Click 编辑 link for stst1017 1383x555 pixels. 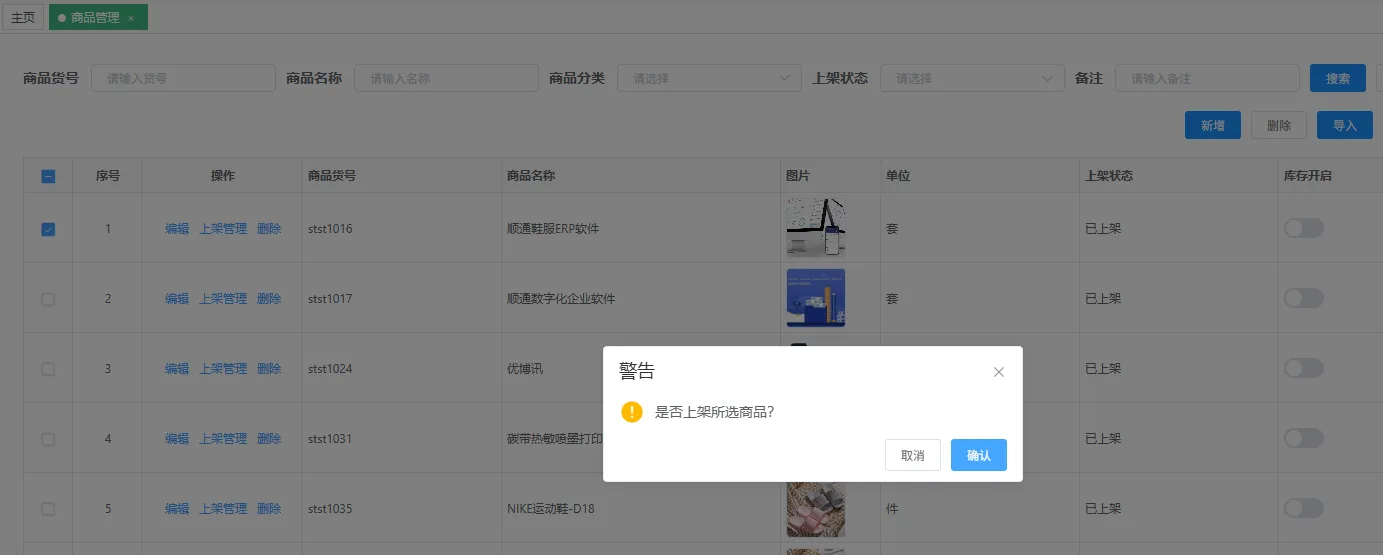click(x=177, y=299)
